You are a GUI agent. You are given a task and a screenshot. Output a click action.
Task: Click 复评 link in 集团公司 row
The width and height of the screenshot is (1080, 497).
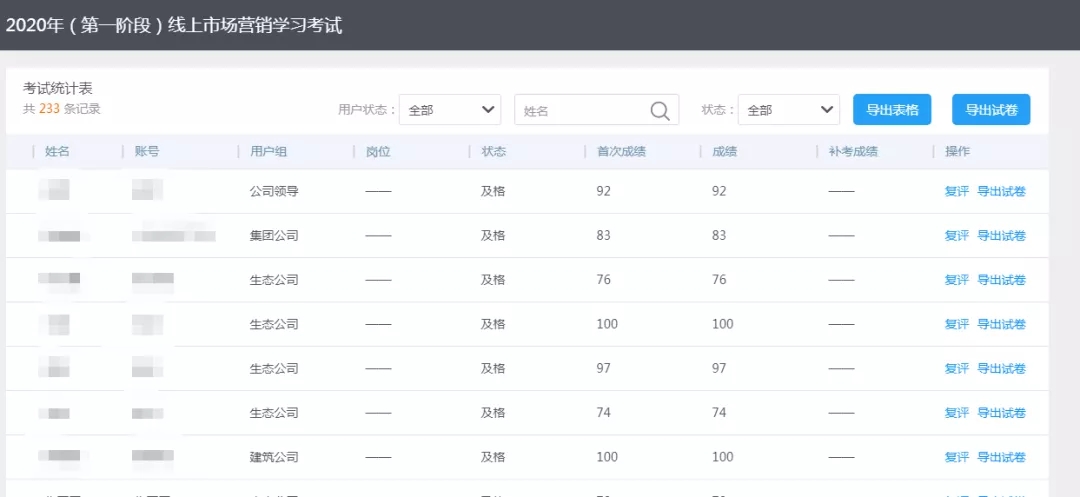pyautogui.click(x=957, y=235)
